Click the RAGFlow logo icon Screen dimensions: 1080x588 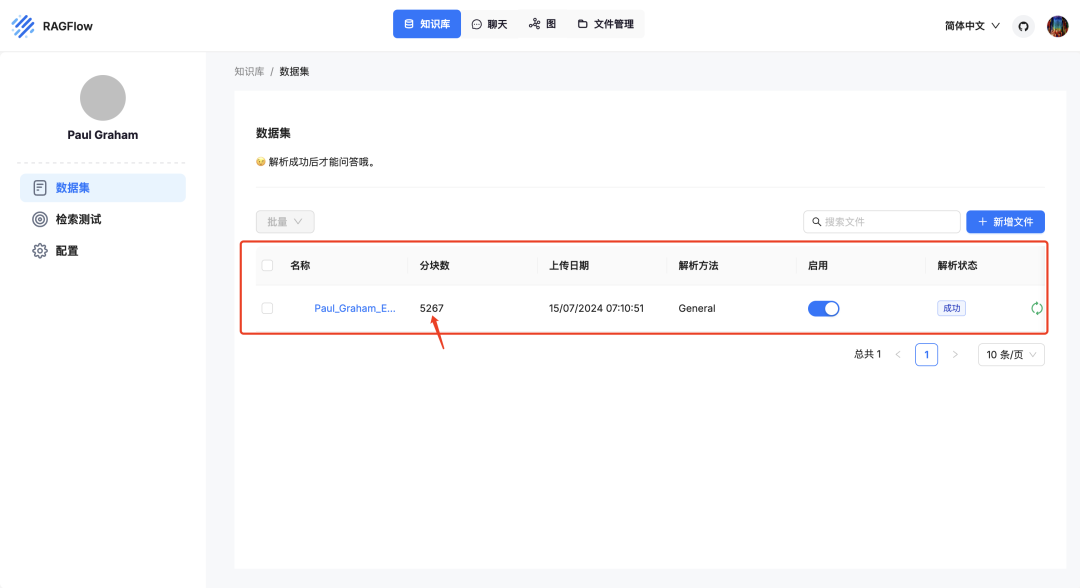coord(21,26)
